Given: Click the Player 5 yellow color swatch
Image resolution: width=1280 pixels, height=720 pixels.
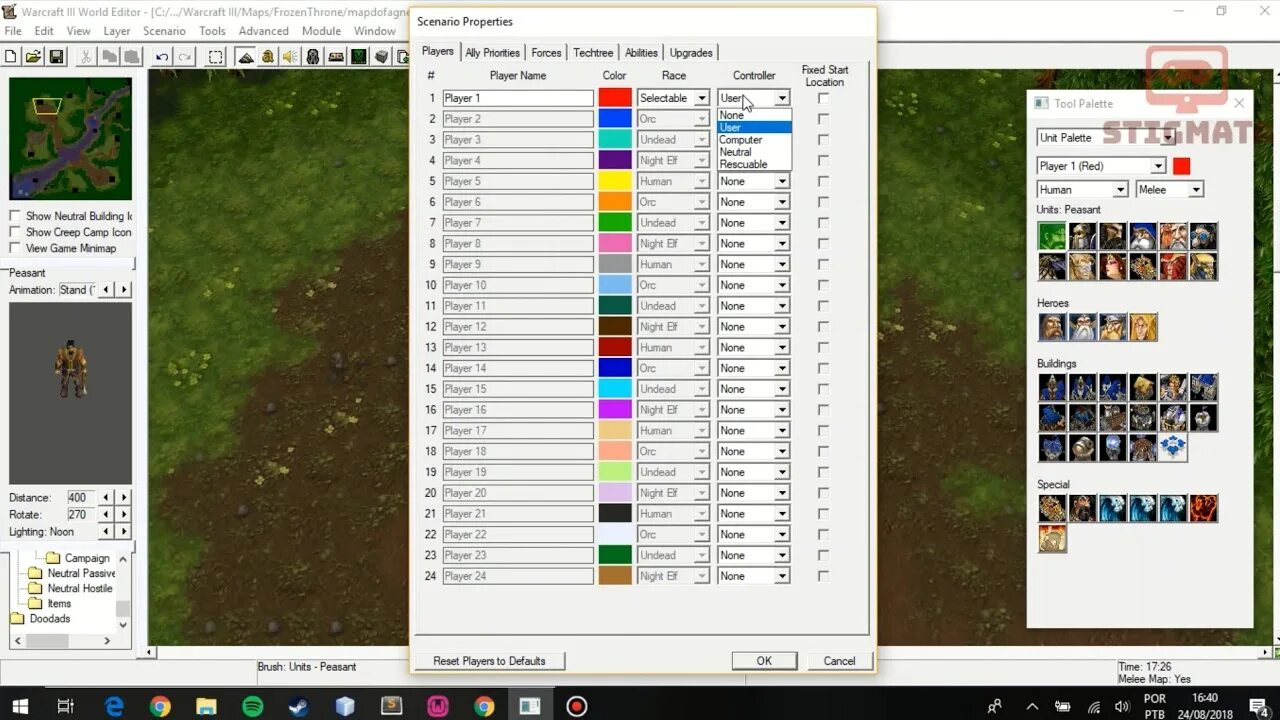Looking at the screenshot, I should pyautogui.click(x=615, y=181).
